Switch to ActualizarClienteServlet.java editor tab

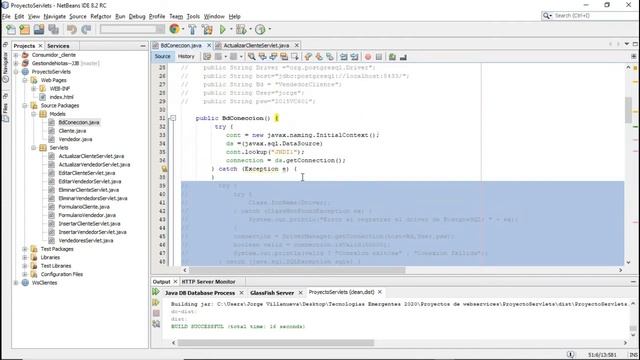pos(256,45)
